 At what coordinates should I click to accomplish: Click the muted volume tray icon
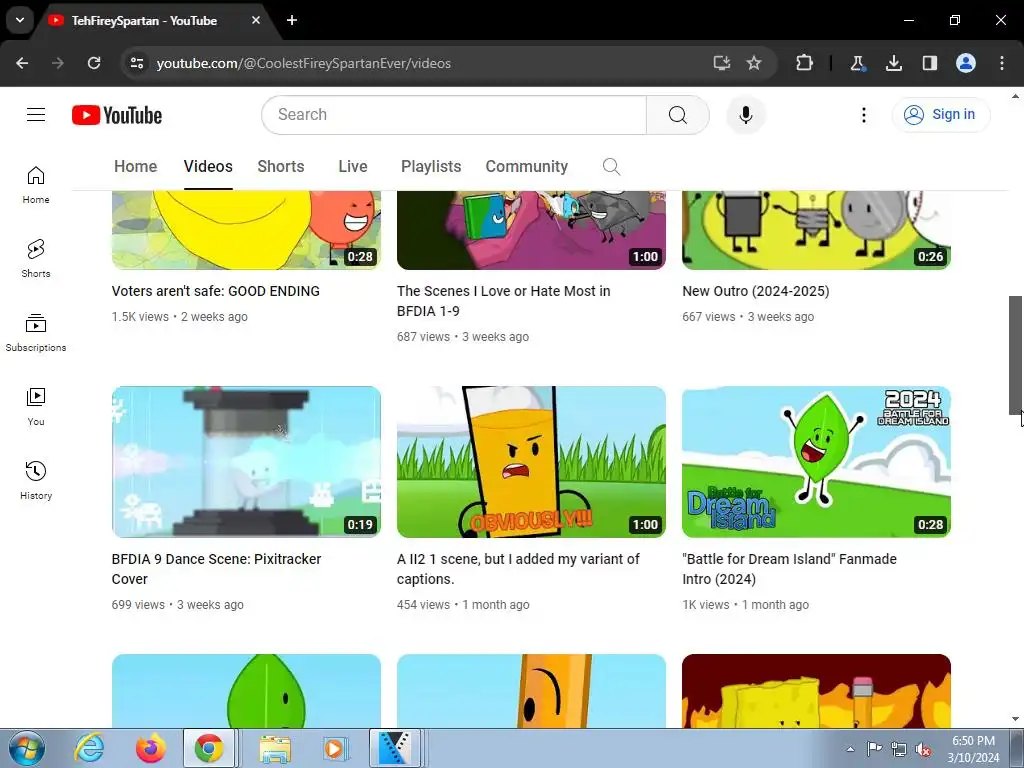(923, 749)
